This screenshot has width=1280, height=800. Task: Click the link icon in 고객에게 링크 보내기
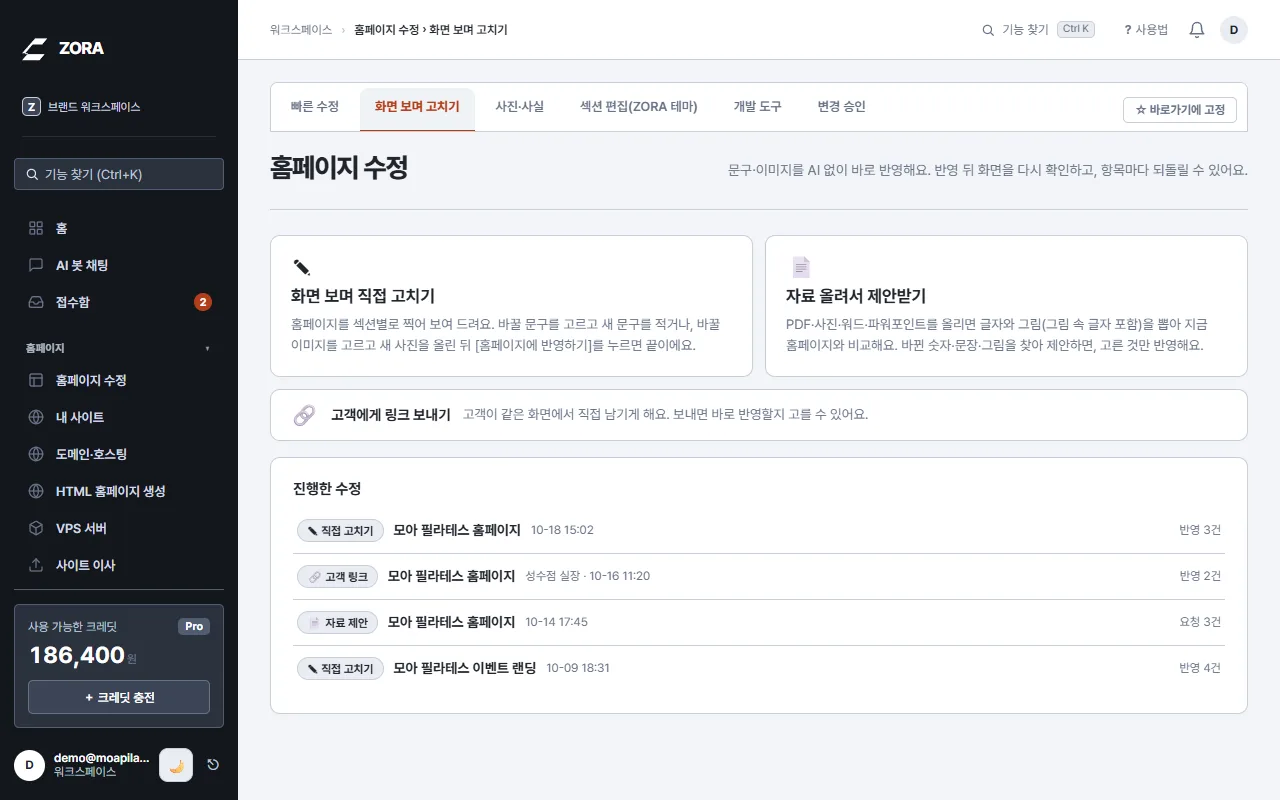[x=304, y=415]
